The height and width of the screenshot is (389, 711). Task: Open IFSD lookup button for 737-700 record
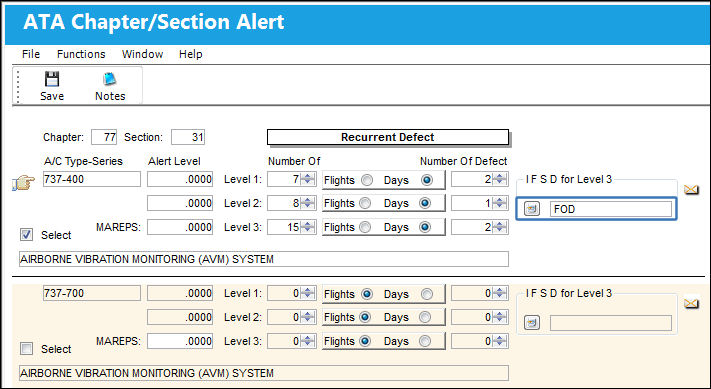click(531, 323)
